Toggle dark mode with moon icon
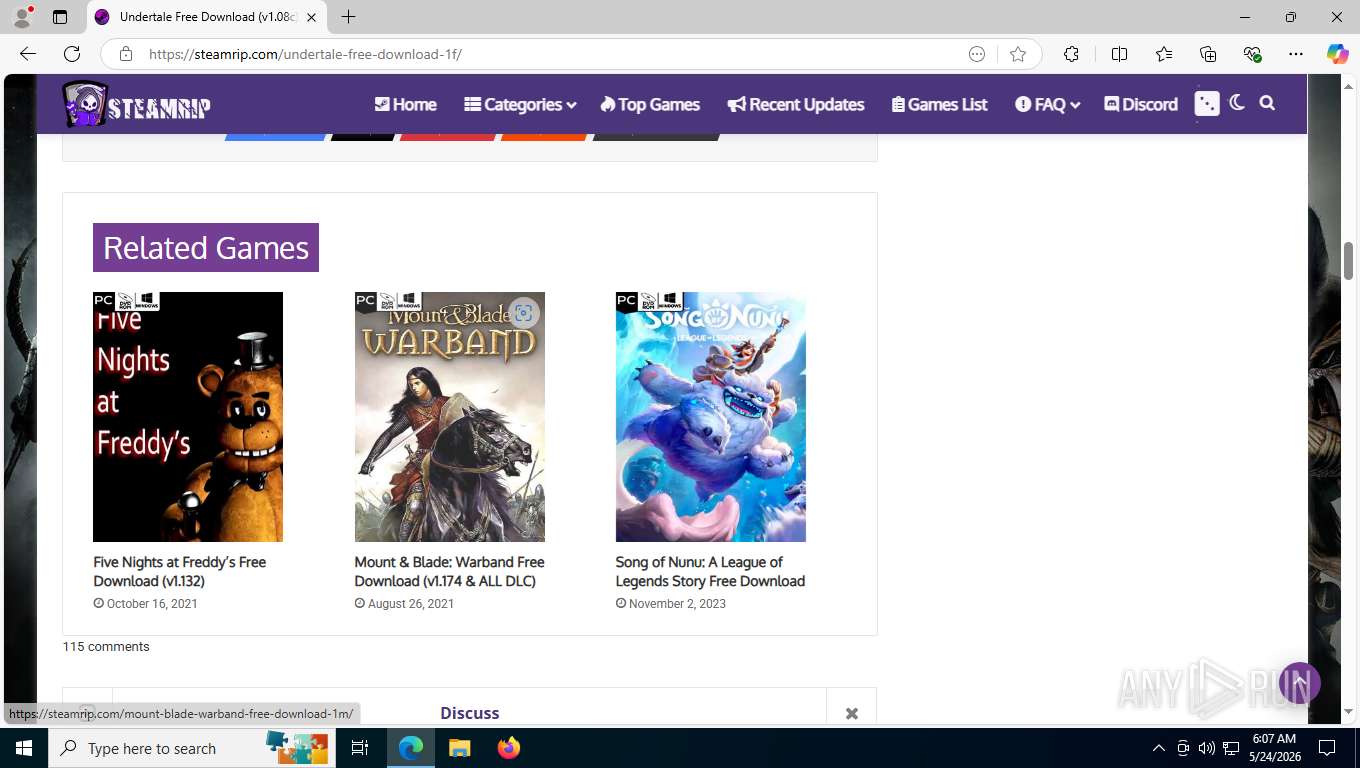 pyautogui.click(x=1237, y=103)
